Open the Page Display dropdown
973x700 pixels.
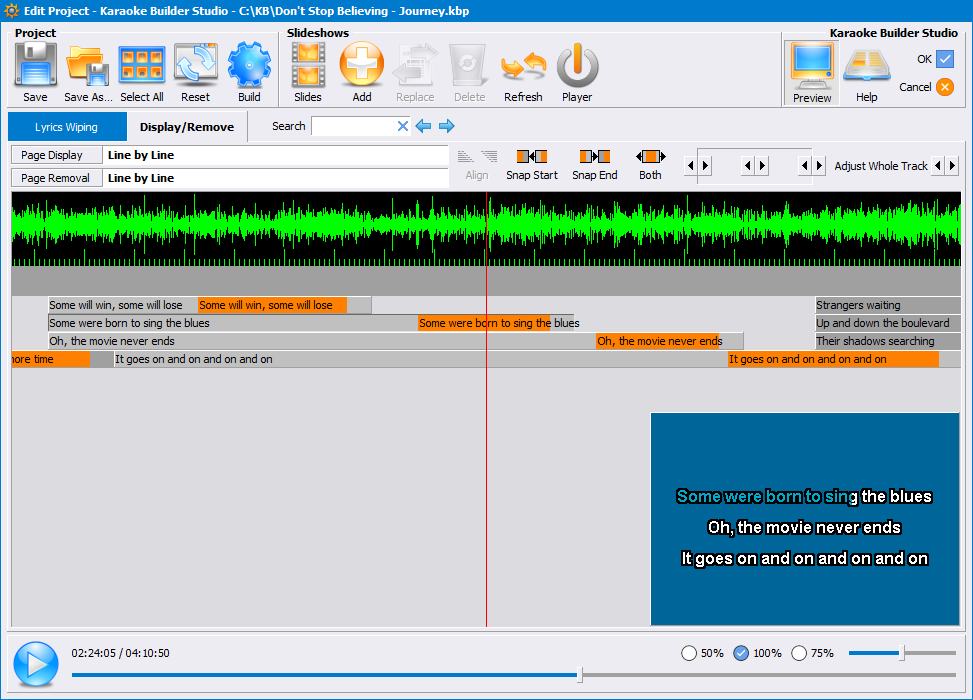57,155
